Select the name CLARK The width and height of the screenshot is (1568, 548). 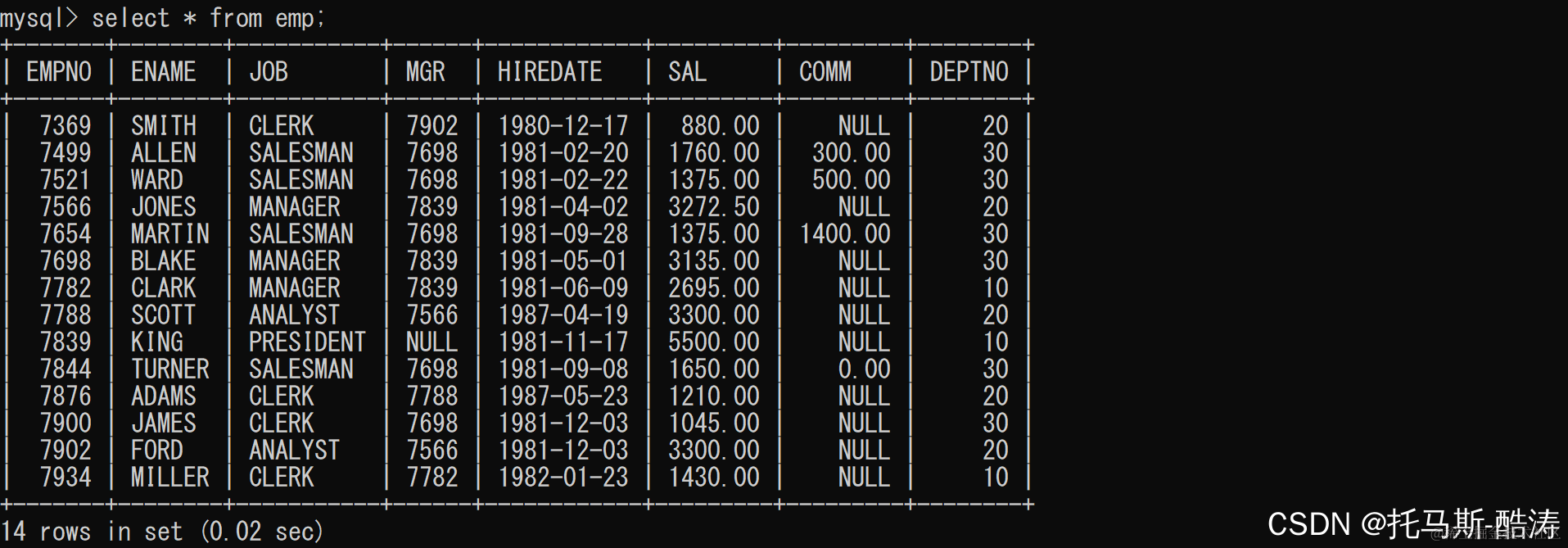[x=164, y=288]
